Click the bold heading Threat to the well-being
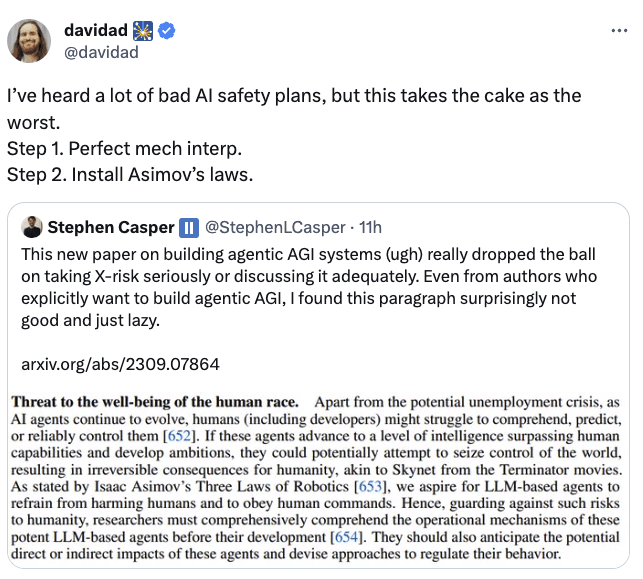 click(155, 402)
